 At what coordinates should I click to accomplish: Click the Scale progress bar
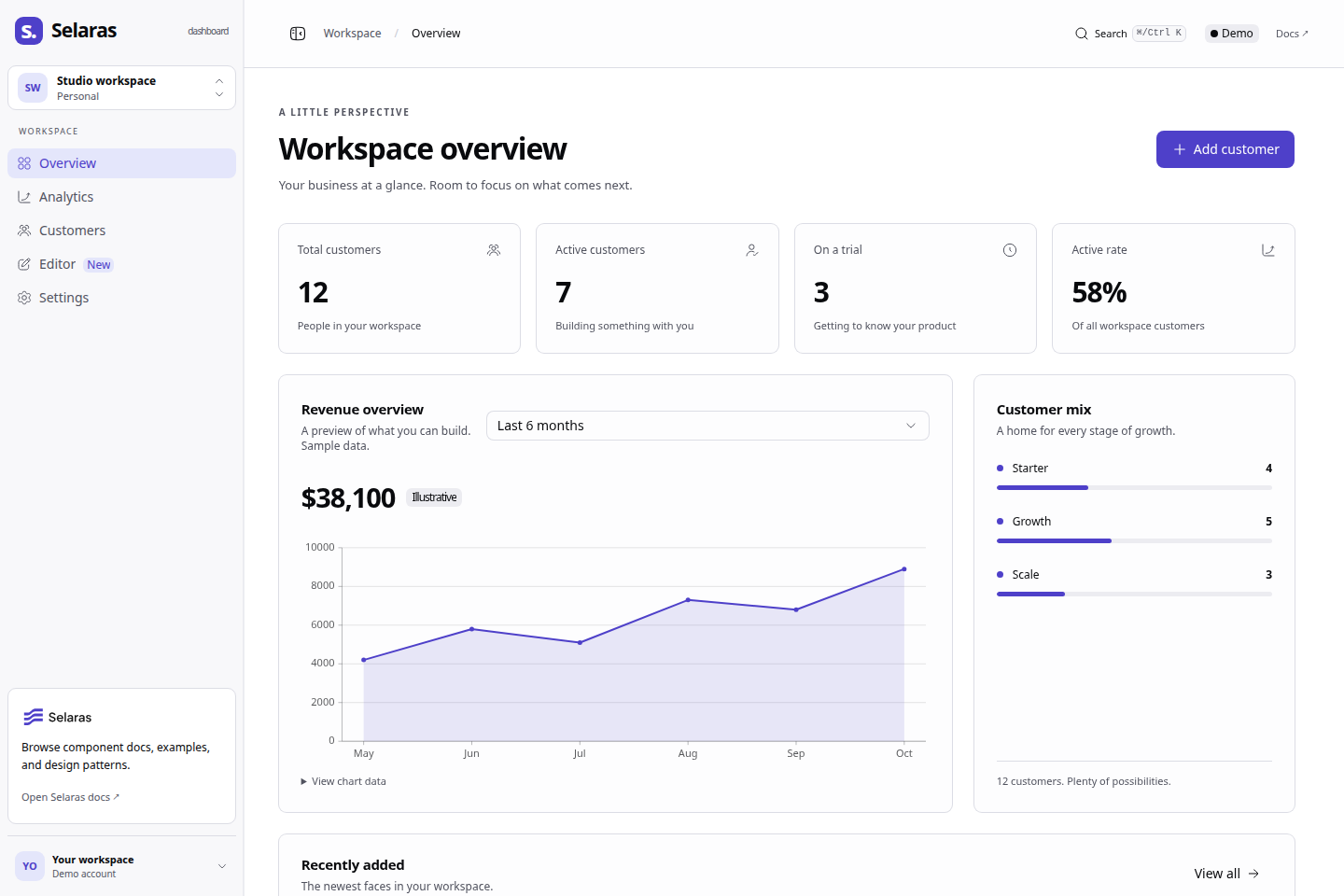[x=1134, y=594]
